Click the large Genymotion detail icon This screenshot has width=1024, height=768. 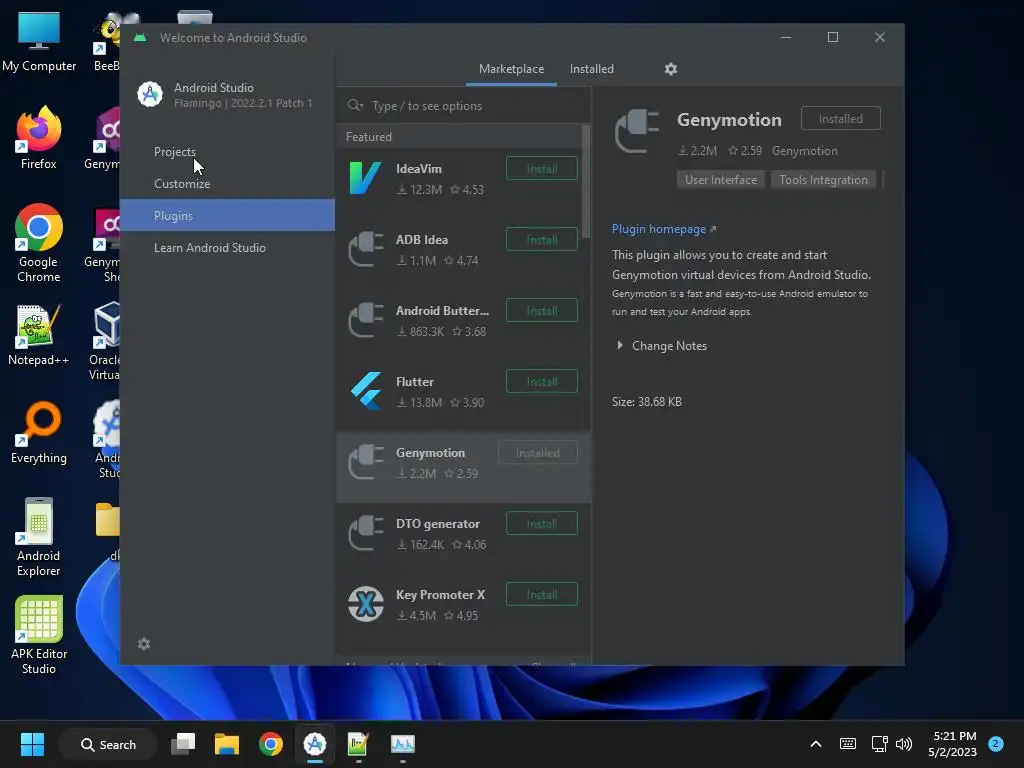[x=637, y=131]
